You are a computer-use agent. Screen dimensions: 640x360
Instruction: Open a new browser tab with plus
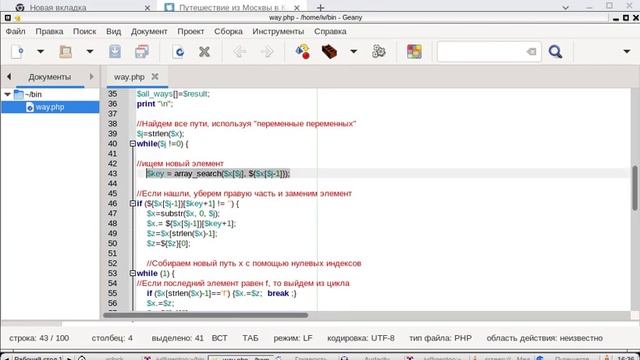pos(320,7)
